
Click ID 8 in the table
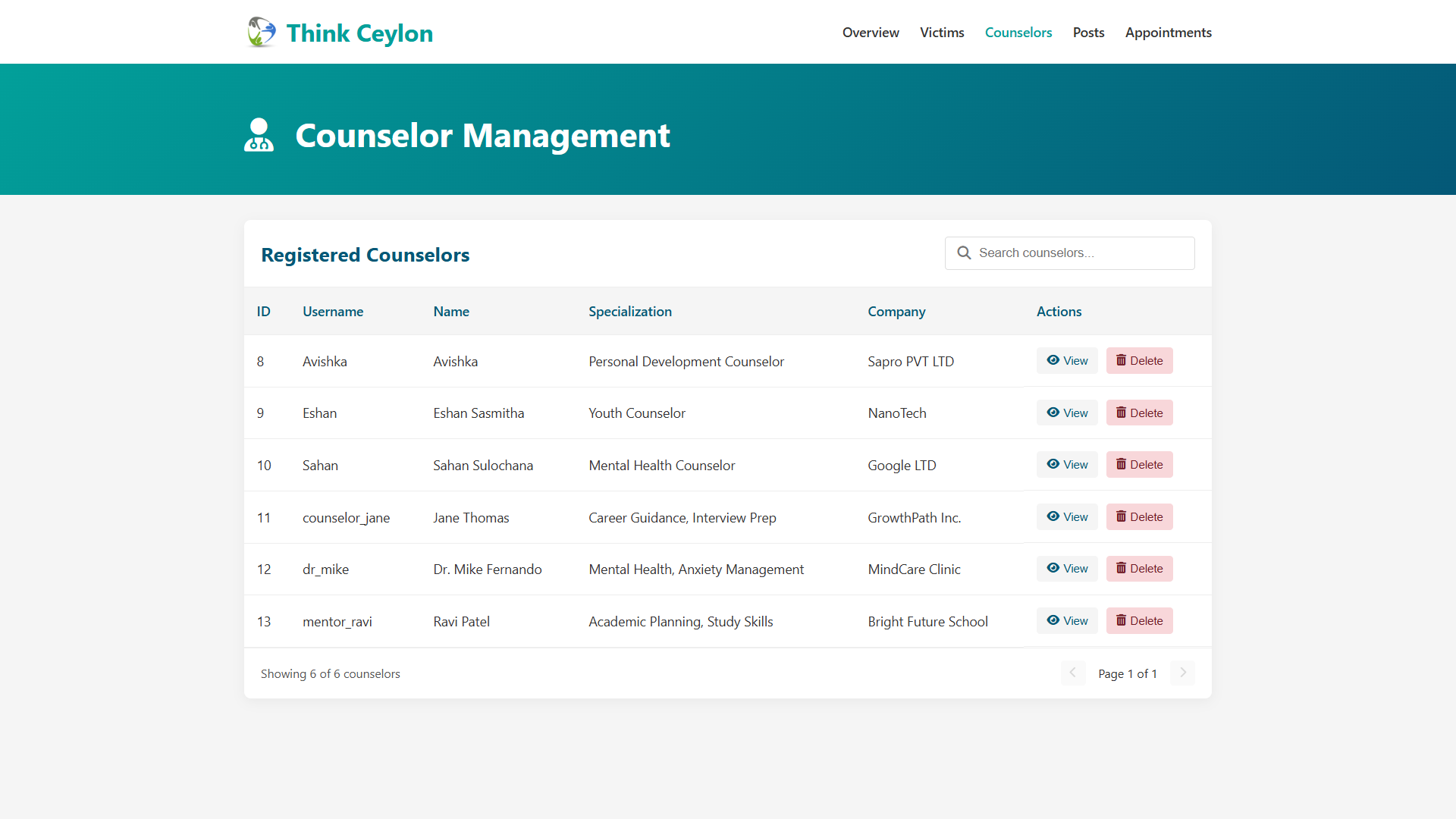(x=260, y=362)
